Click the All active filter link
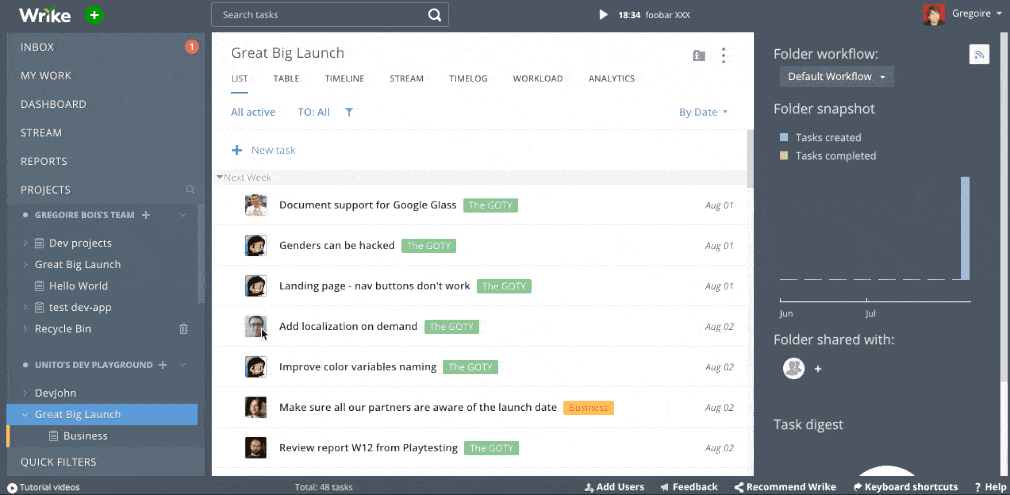The width and height of the screenshot is (1010, 495). coord(253,112)
